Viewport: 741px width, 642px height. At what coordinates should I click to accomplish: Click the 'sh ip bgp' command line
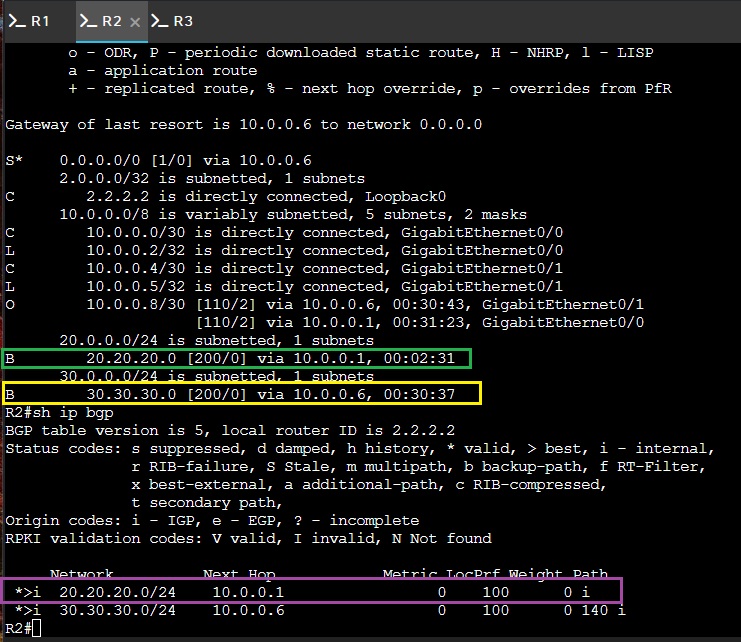tap(59, 412)
